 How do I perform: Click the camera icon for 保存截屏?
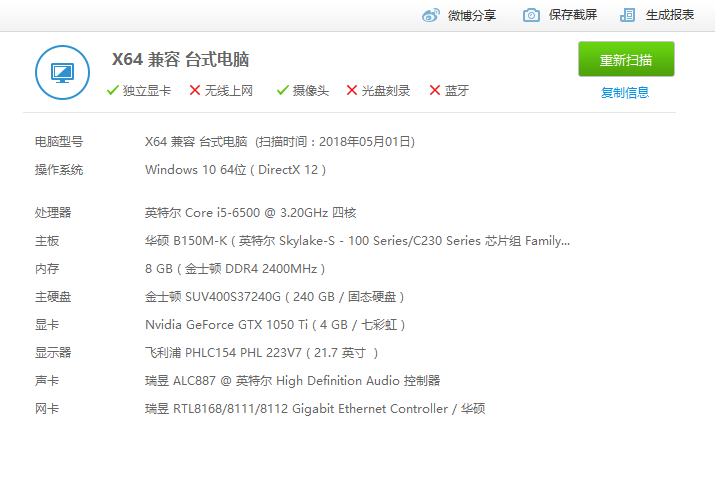[531, 15]
